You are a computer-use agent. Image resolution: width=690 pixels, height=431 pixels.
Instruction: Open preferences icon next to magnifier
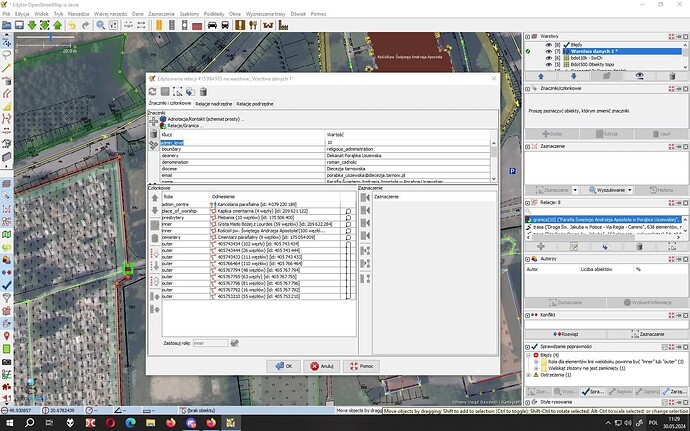pyautogui.click(x=113, y=25)
